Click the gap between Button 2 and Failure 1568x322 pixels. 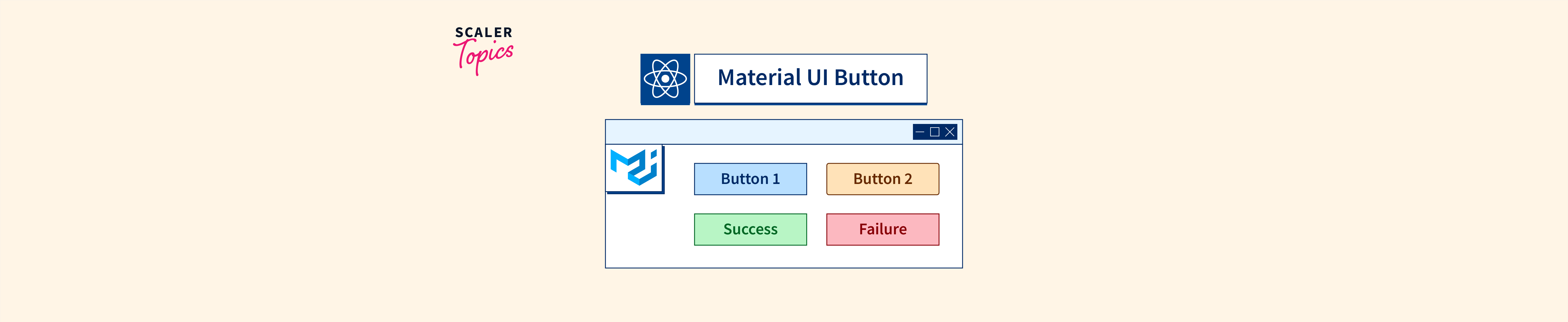pos(882,204)
